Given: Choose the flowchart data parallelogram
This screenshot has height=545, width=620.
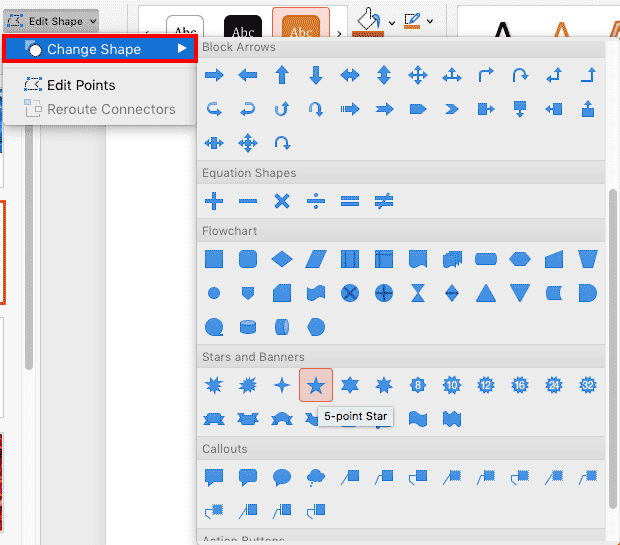Looking at the screenshot, I should point(316,259).
